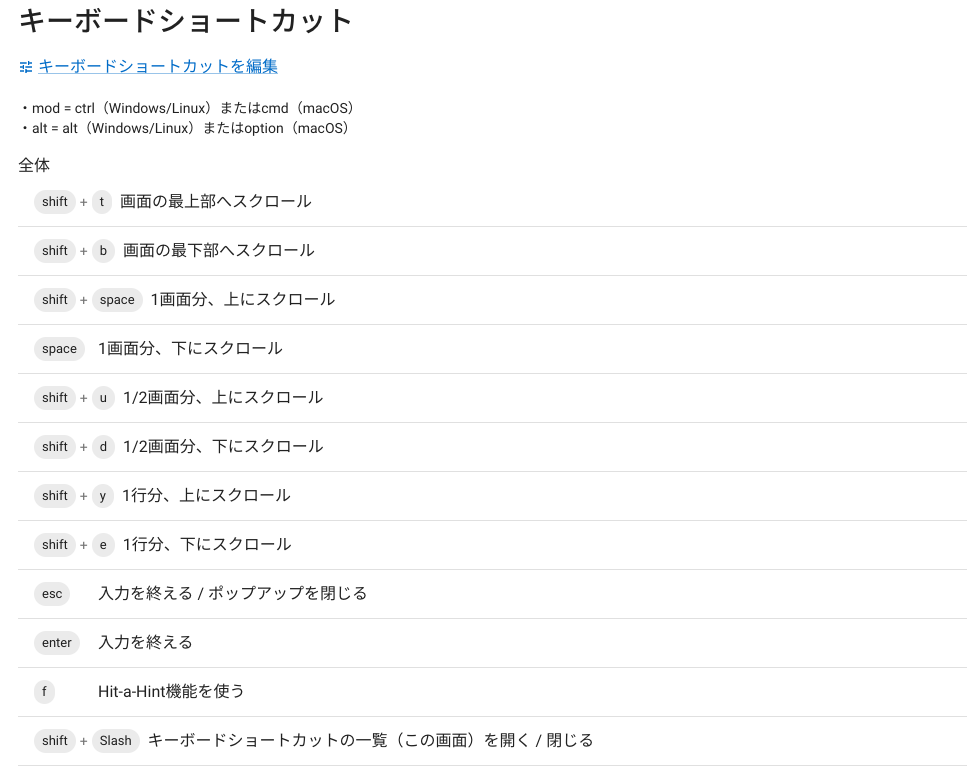Click the standalone space key badge
This screenshot has height=767, width=967.
click(59, 349)
